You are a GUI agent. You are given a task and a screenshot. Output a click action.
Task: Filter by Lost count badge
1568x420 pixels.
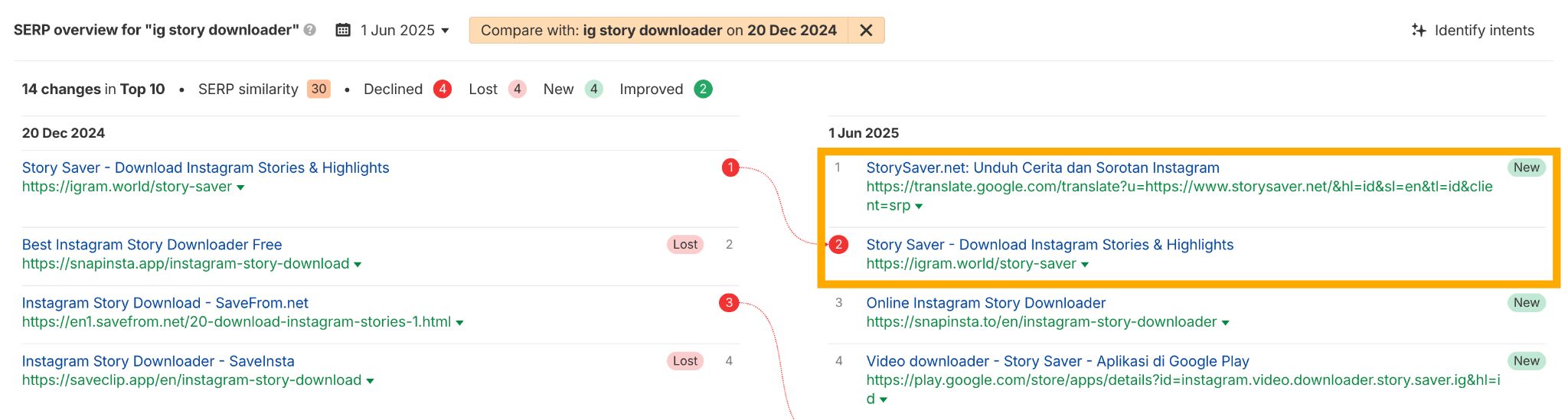click(517, 89)
